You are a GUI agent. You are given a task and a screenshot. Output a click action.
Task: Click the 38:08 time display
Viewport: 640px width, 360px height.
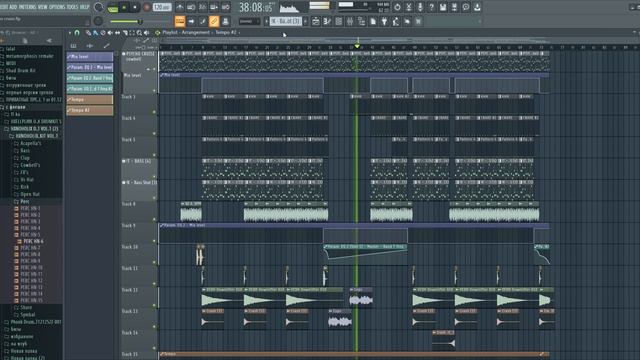[x=256, y=7]
